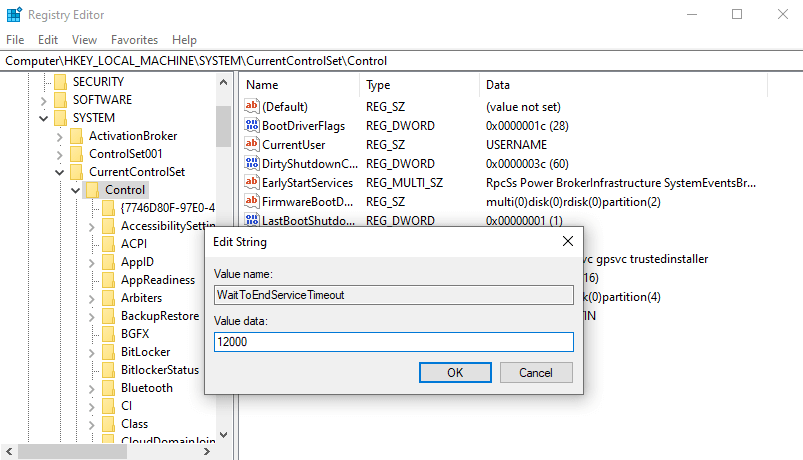803x460 pixels.
Task: Click the 0x0000001c (28) data cell
Action: point(527,126)
